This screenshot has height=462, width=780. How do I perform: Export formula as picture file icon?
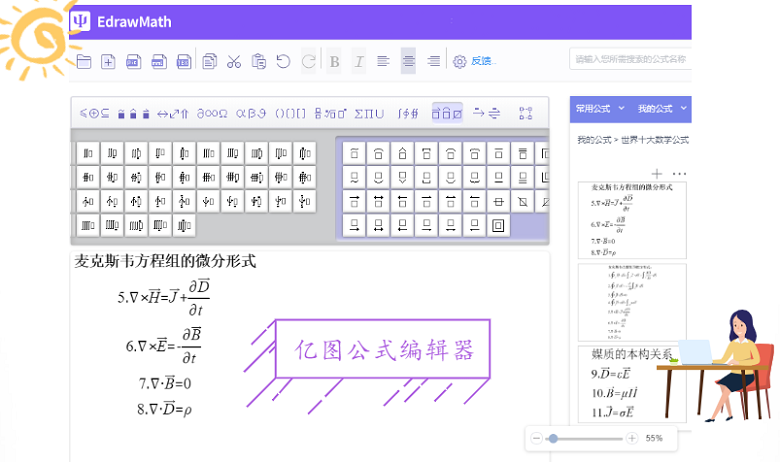[133, 61]
